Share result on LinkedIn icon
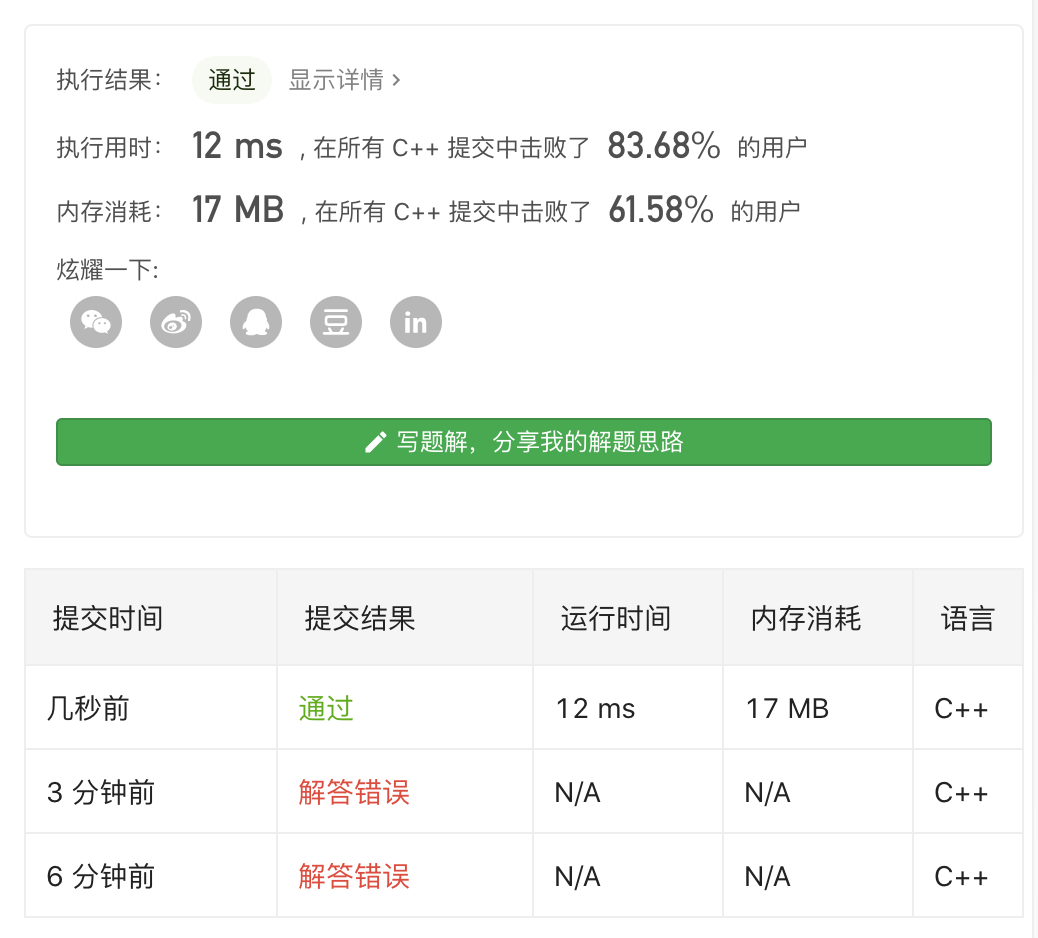Image resolution: width=1038 pixels, height=938 pixels. pyautogui.click(x=416, y=323)
